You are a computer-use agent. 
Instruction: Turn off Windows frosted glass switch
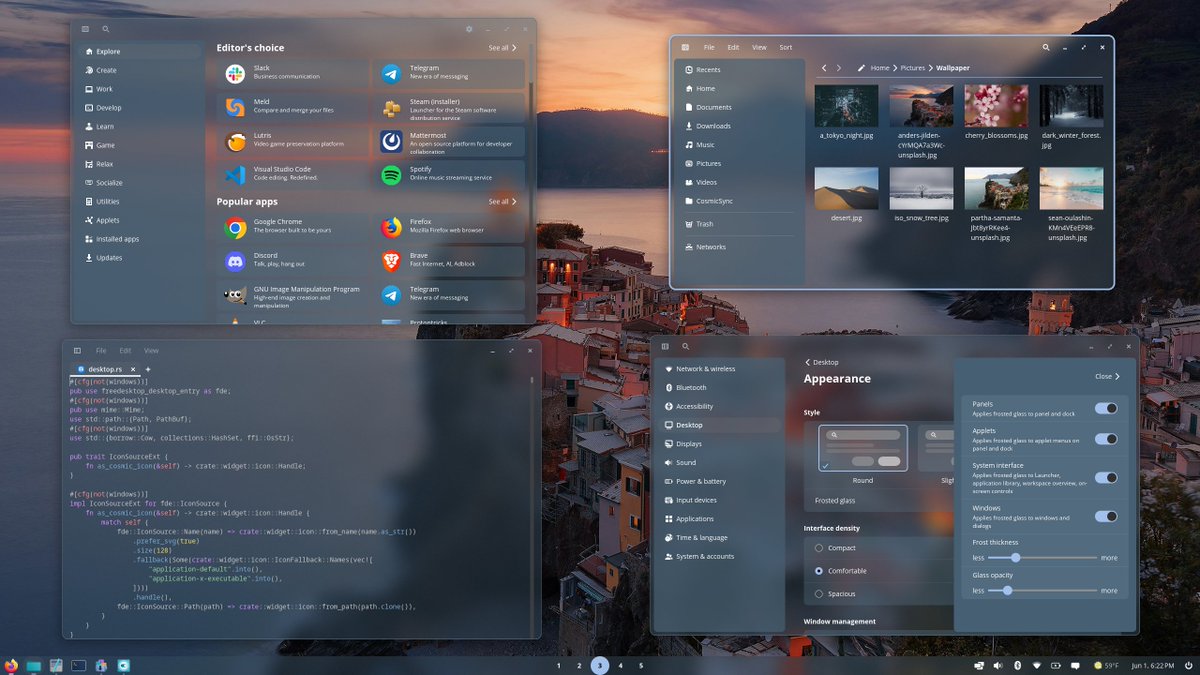pos(1106,516)
